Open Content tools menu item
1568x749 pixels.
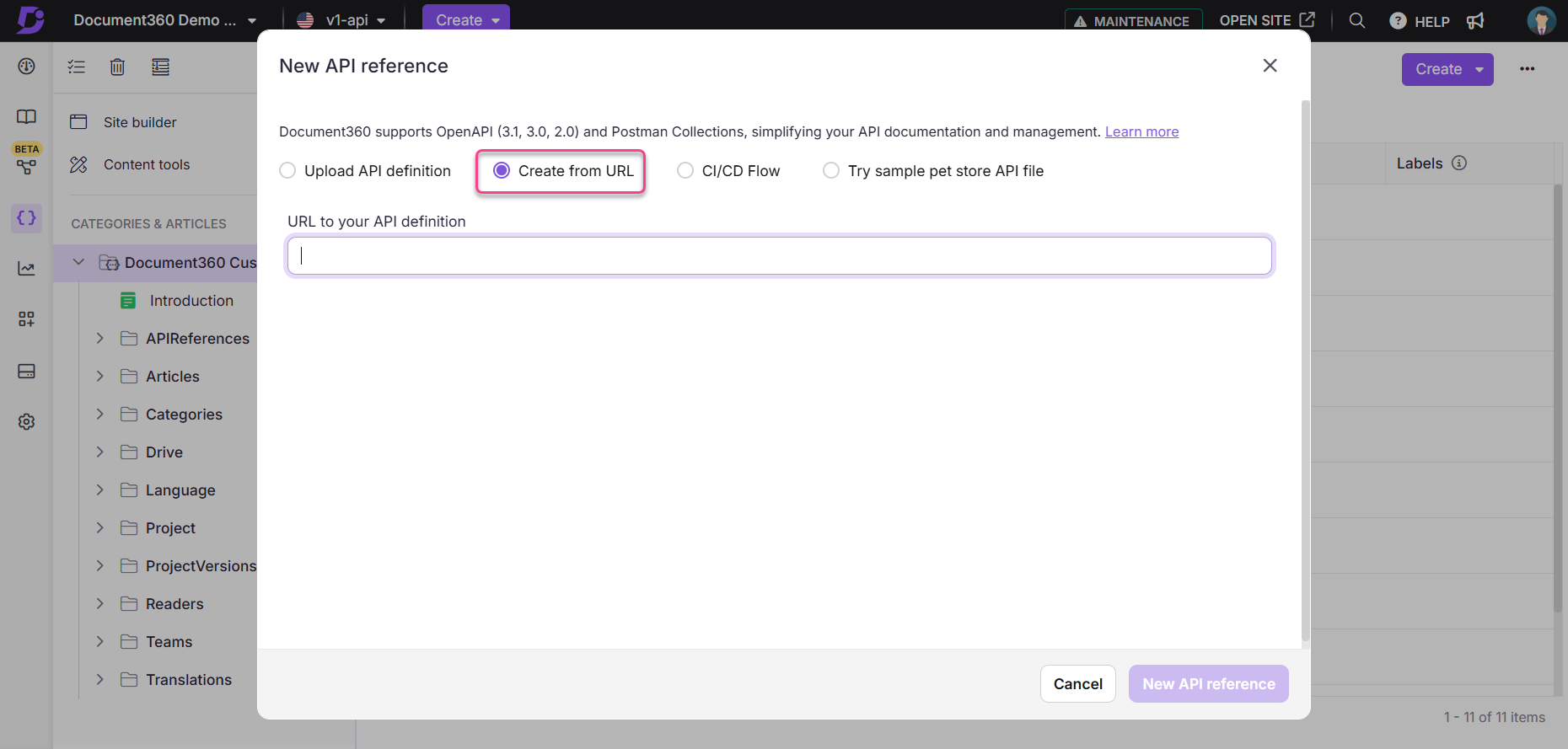[x=147, y=164]
